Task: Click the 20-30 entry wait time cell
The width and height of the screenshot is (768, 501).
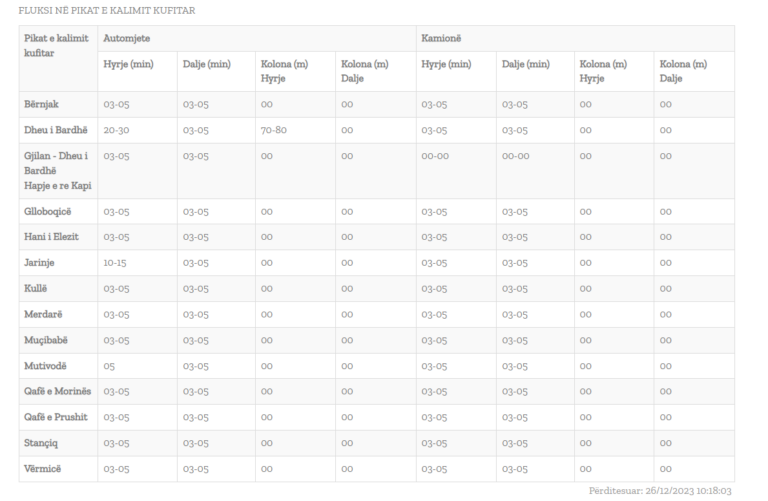Action: tap(117, 129)
